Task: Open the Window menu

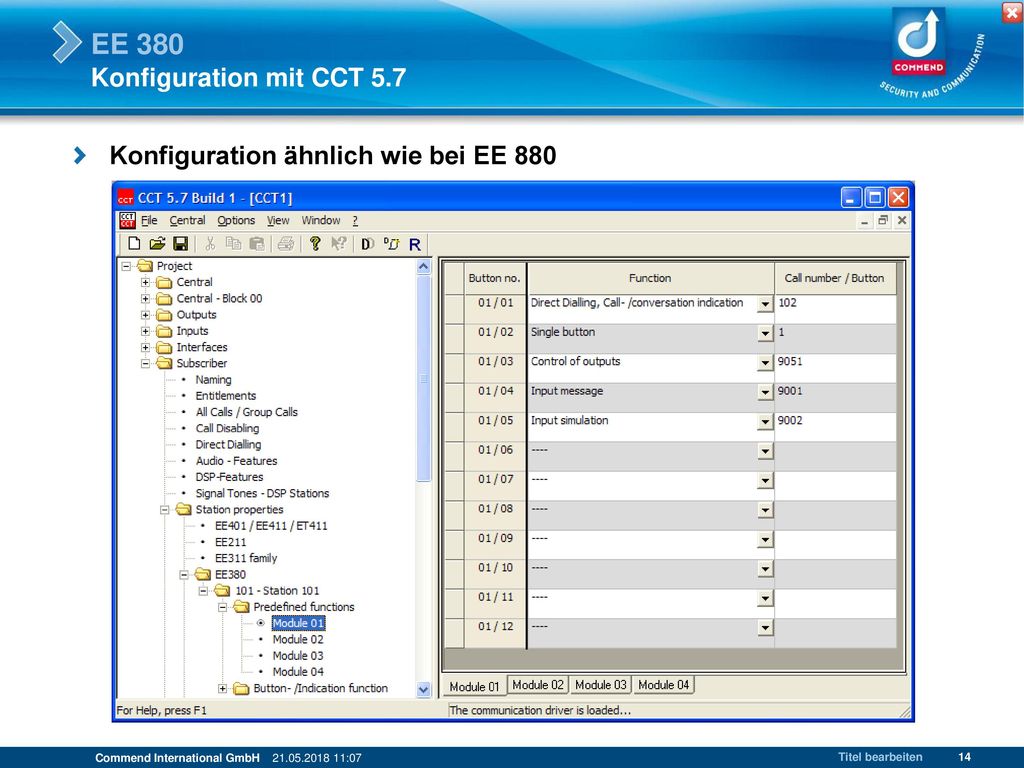Action: (321, 221)
